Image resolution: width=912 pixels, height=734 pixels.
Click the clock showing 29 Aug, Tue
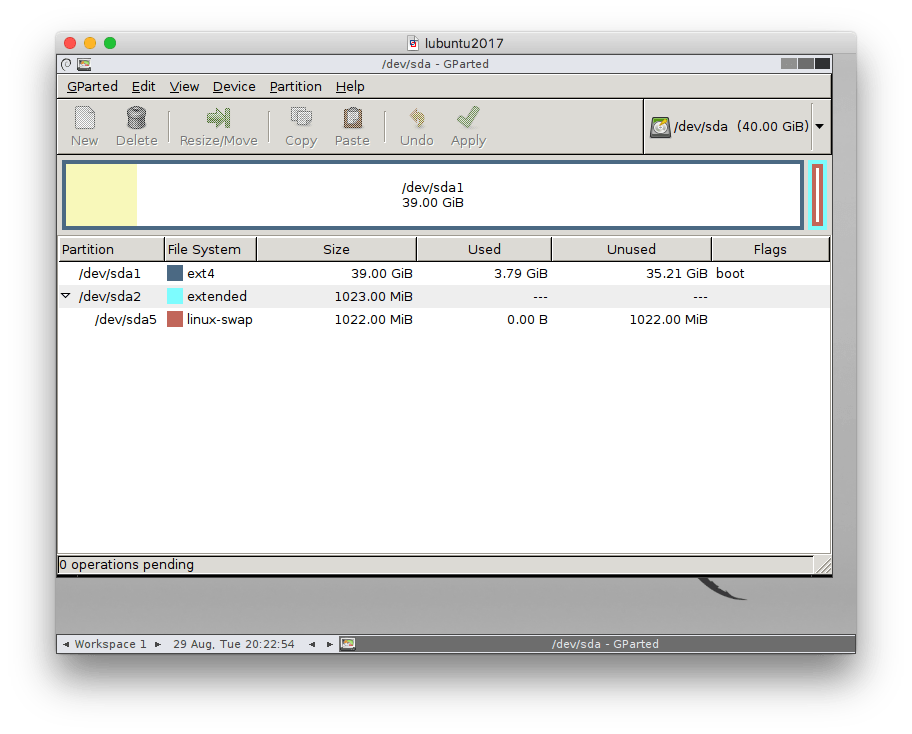pos(234,644)
